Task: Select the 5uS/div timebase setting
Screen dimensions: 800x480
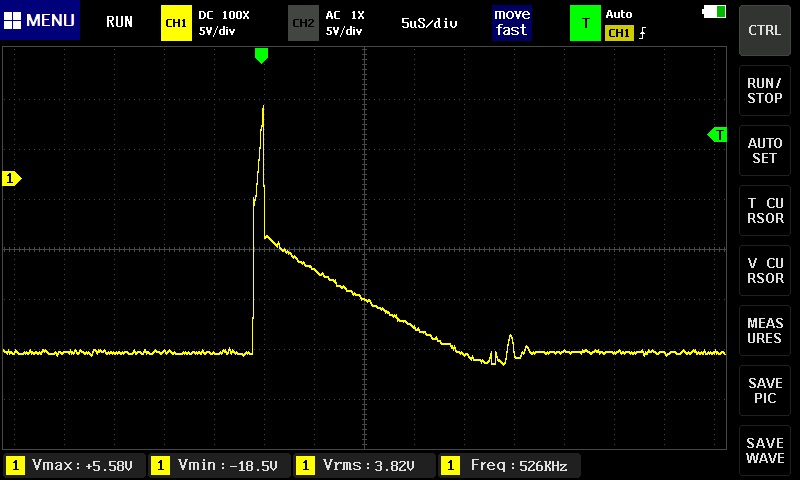Action: (429, 22)
